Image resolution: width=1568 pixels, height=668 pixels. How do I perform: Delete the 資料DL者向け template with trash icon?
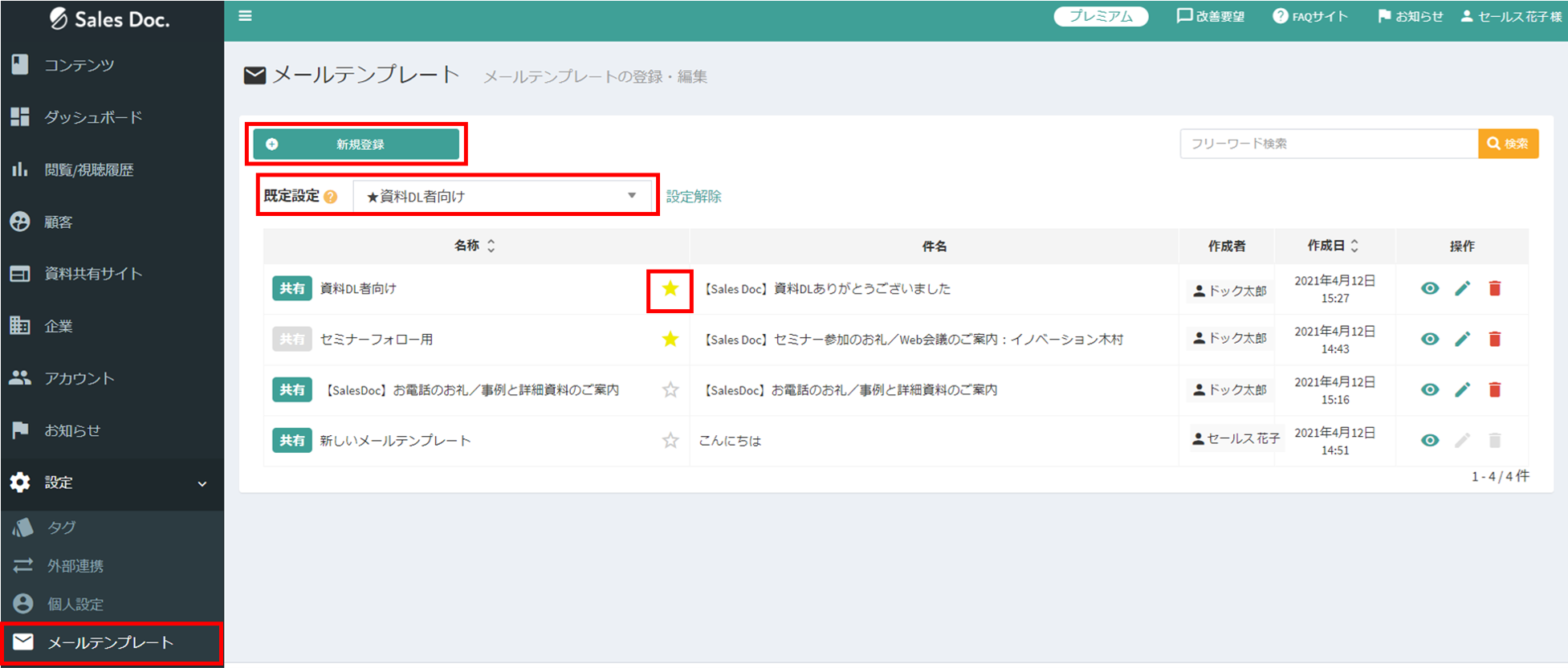point(1494,288)
